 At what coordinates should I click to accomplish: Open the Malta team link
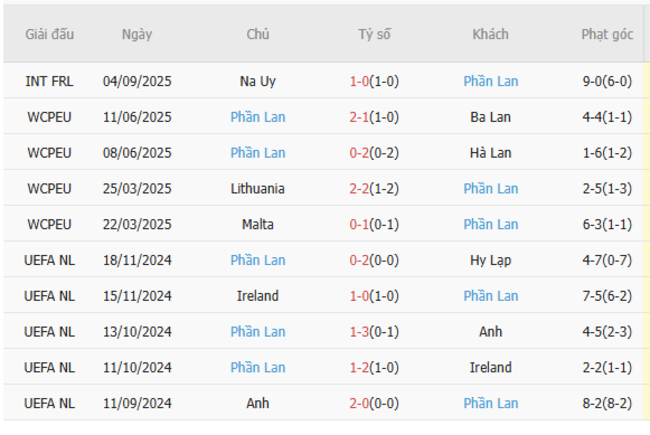(x=257, y=225)
